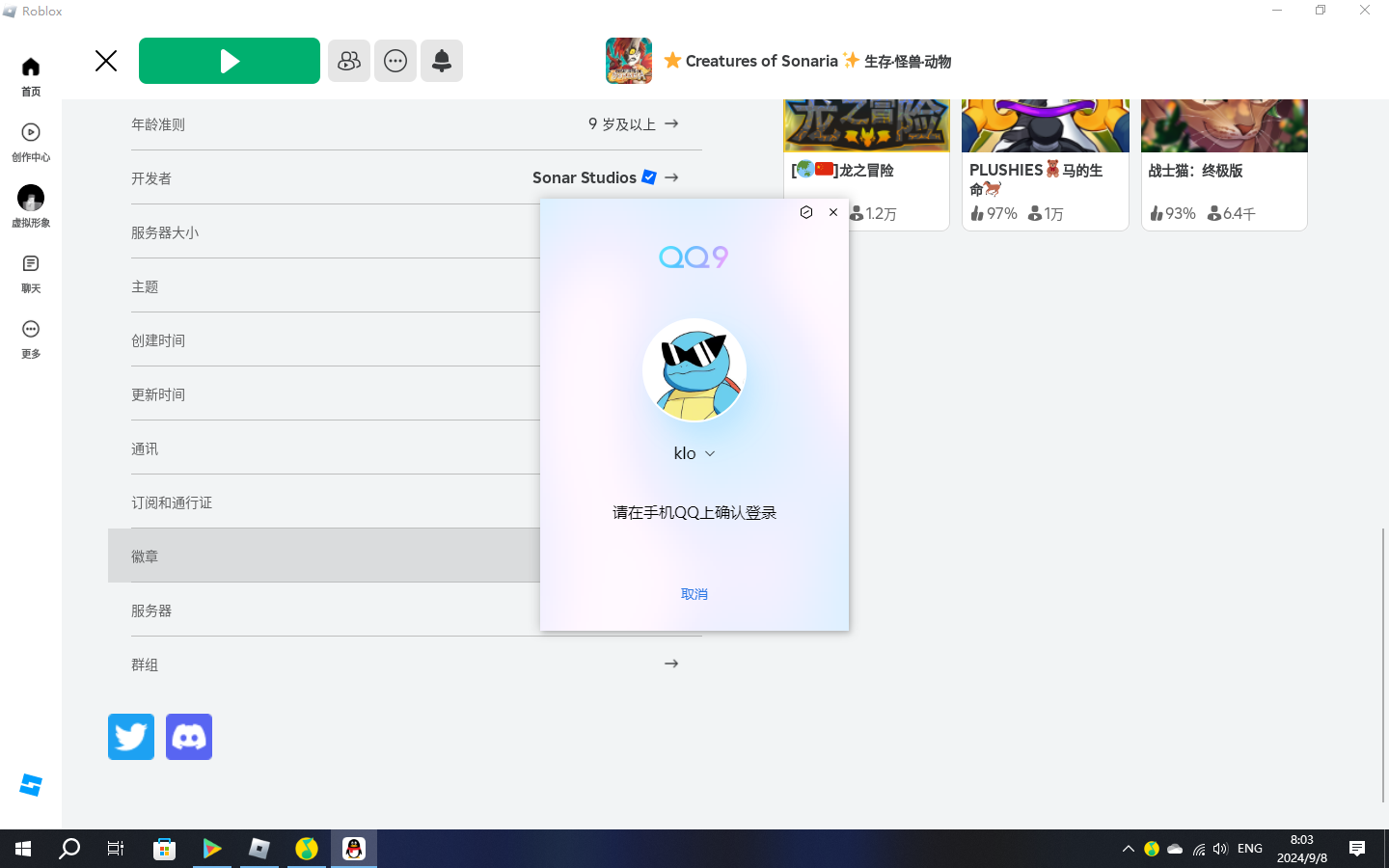1389x868 pixels.
Task: Expand the klo account dropdown chevron
Action: 710,454
